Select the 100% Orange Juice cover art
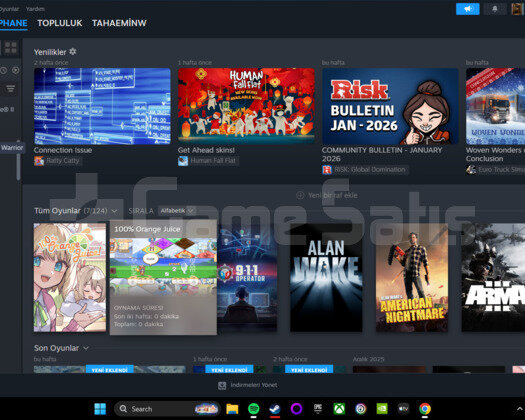The image size is (525, 420). click(x=70, y=278)
